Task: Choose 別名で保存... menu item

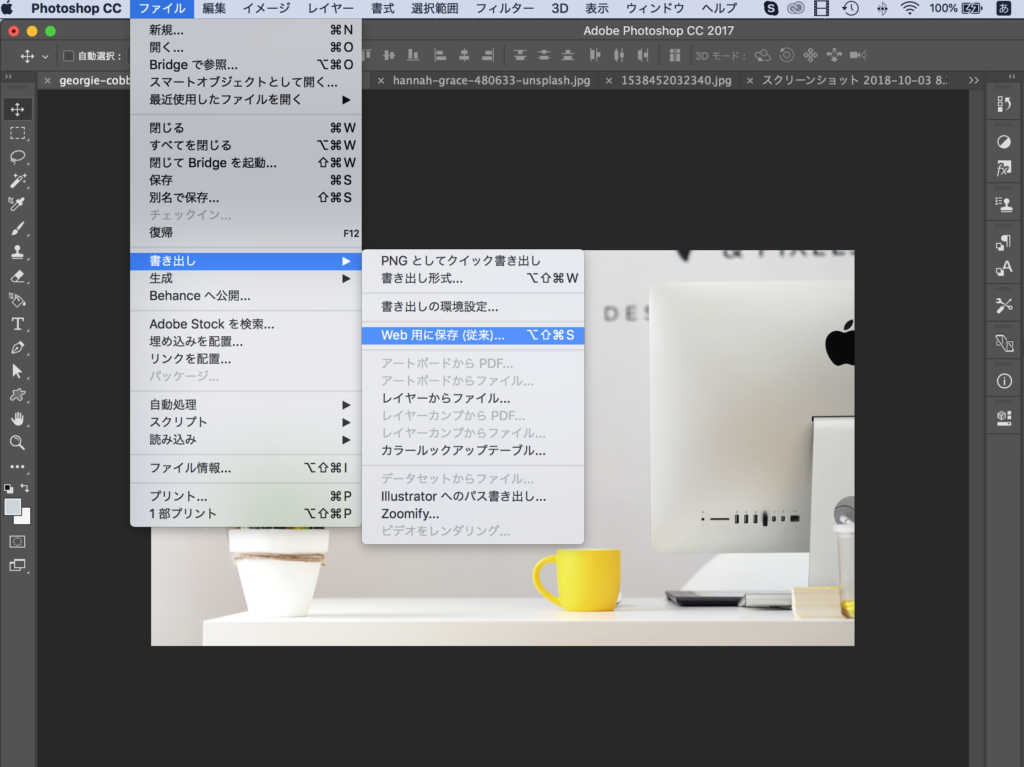Action: (246, 197)
